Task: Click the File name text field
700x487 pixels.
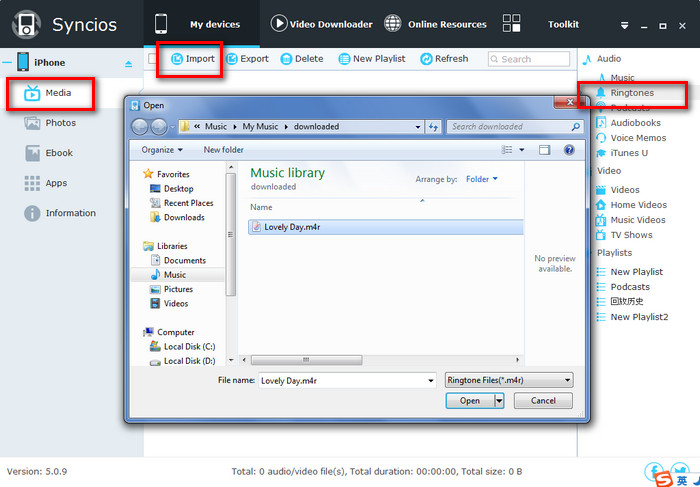Action: [x=342, y=381]
